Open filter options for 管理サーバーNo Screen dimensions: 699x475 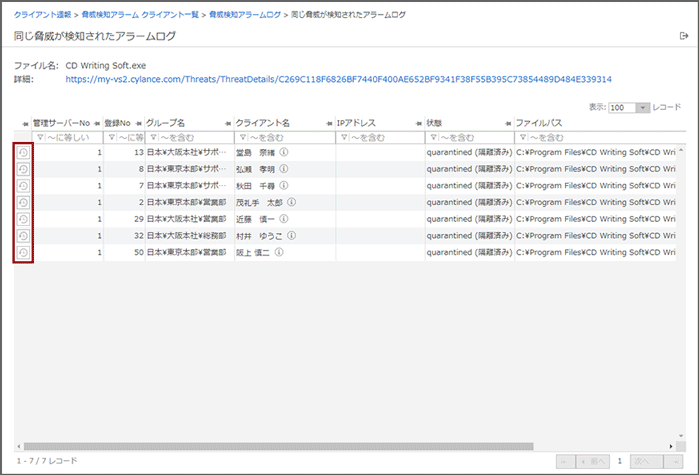(x=40, y=137)
